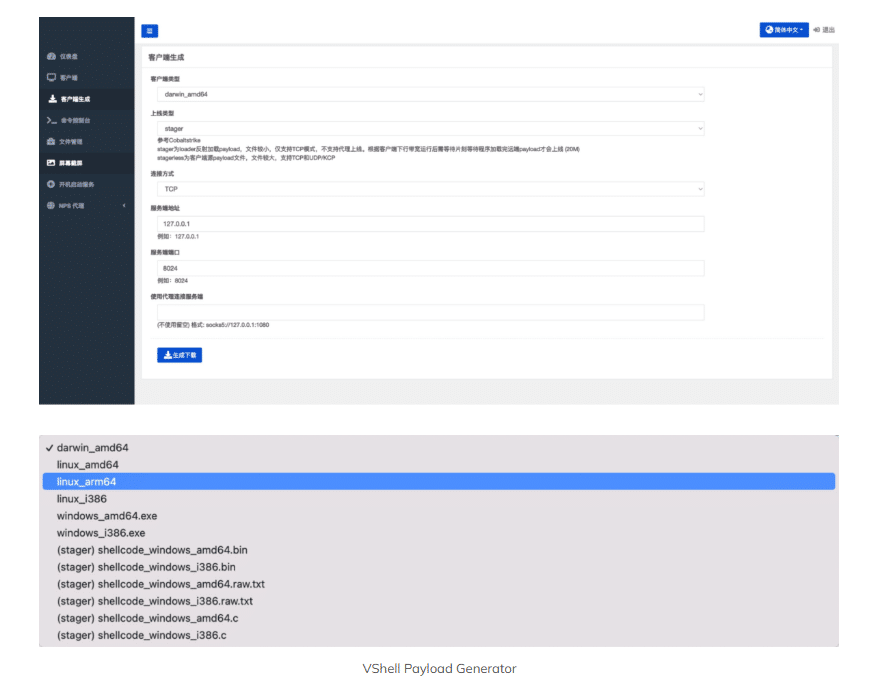
Task: Expand NPS 代理 submenu chevron
Action: pyautogui.click(x=124, y=206)
